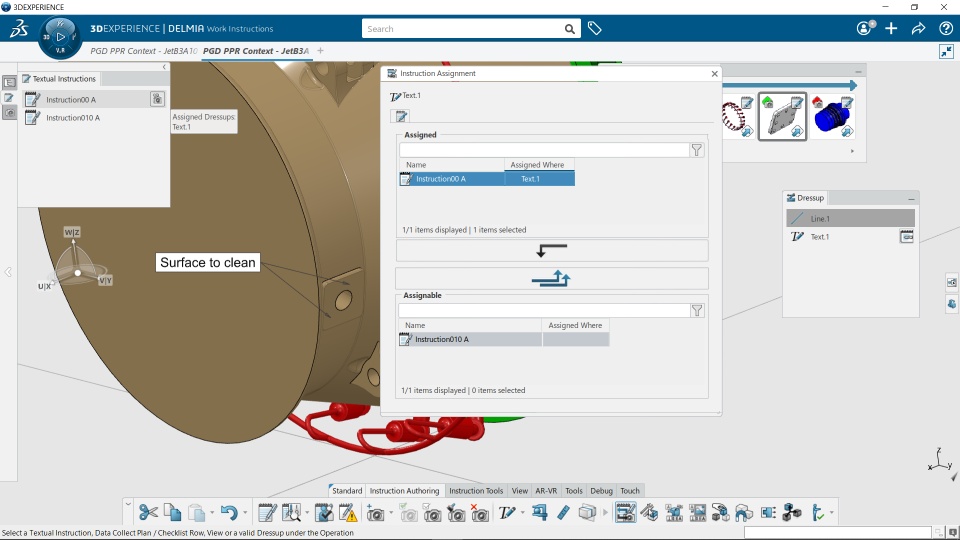Click the Copy icon in toolbar
This screenshot has height=540, width=960.
pos(173,512)
